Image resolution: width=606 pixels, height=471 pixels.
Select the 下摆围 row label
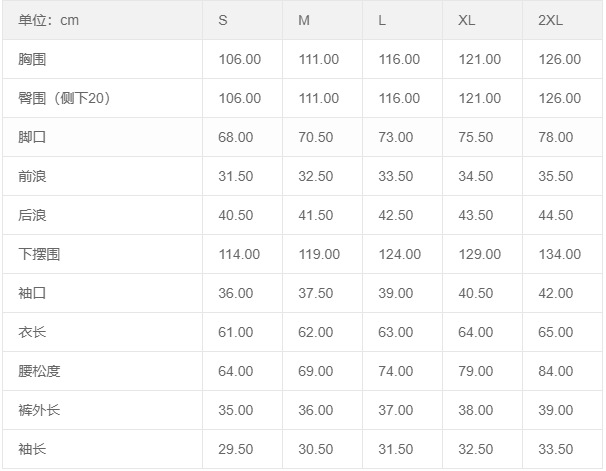coord(39,254)
